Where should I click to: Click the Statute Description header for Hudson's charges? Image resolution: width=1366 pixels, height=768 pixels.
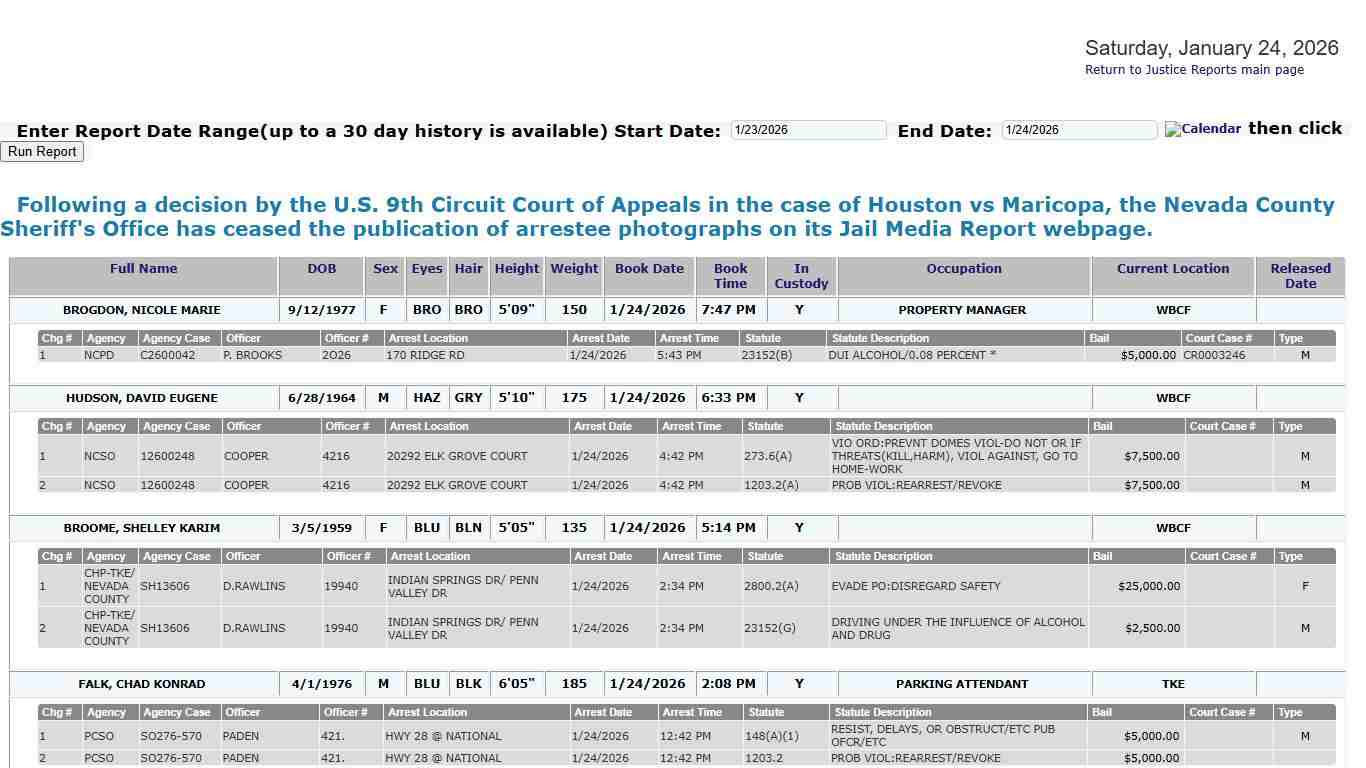(x=884, y=426)
